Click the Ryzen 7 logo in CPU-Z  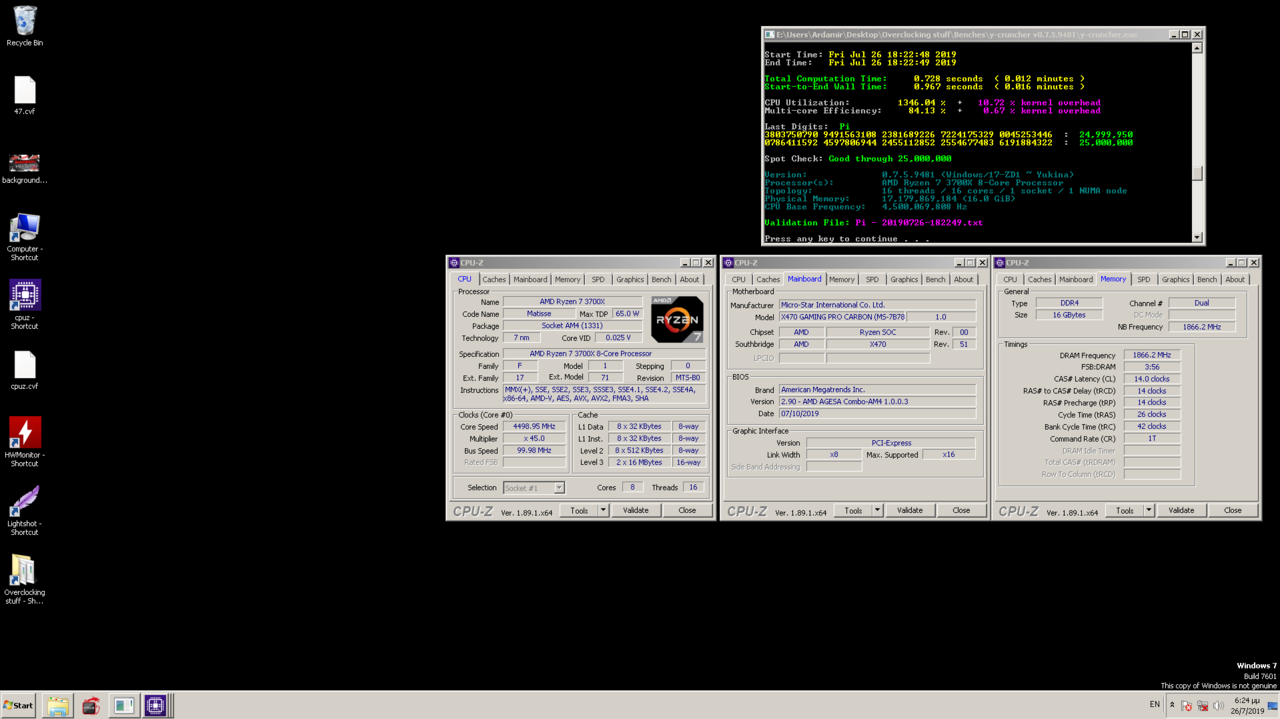[677, 319]
